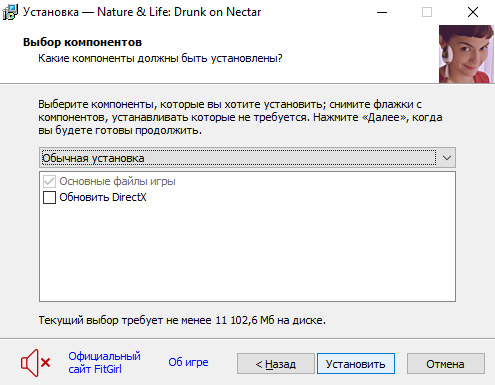
Task: Click the disabled Основные файлы игры checkbox
Action: pyautogui.click(x=49, y=181)
